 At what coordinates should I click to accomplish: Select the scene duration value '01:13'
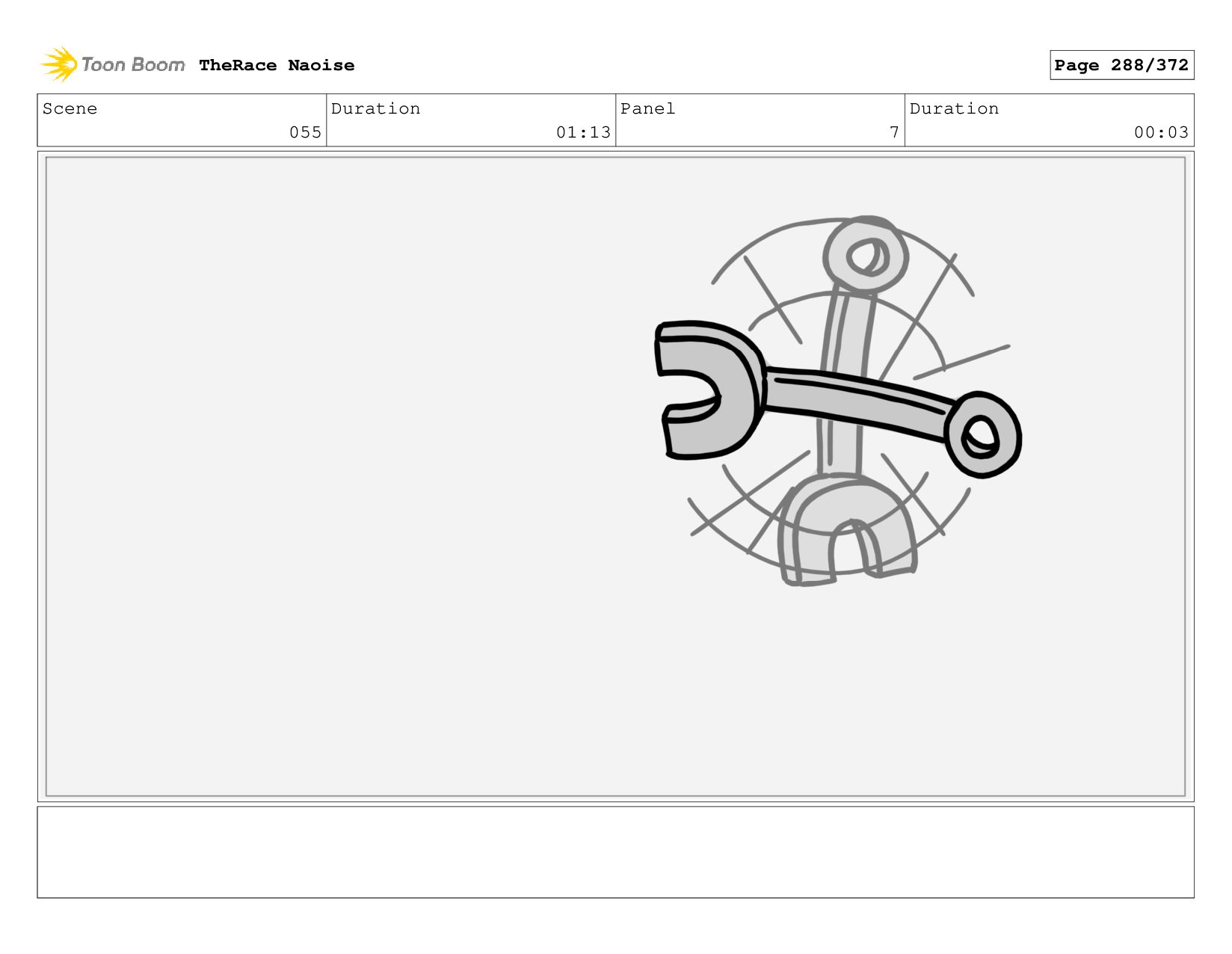click(583, 132)
